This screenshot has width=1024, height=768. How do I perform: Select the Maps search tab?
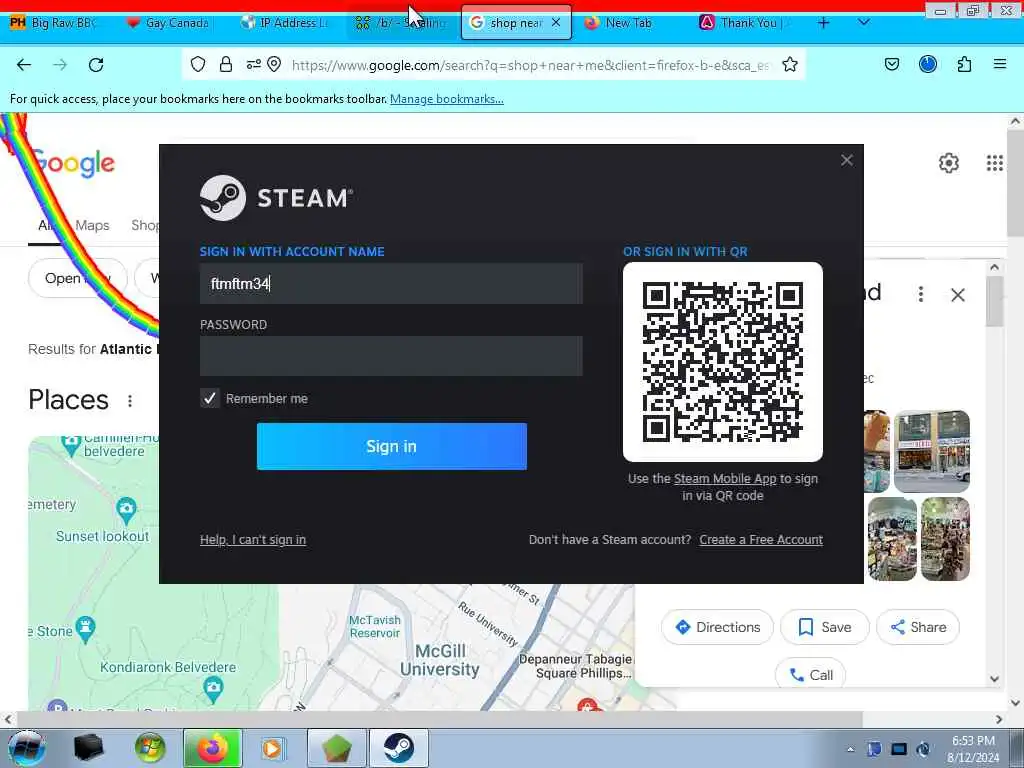[92, 225]
